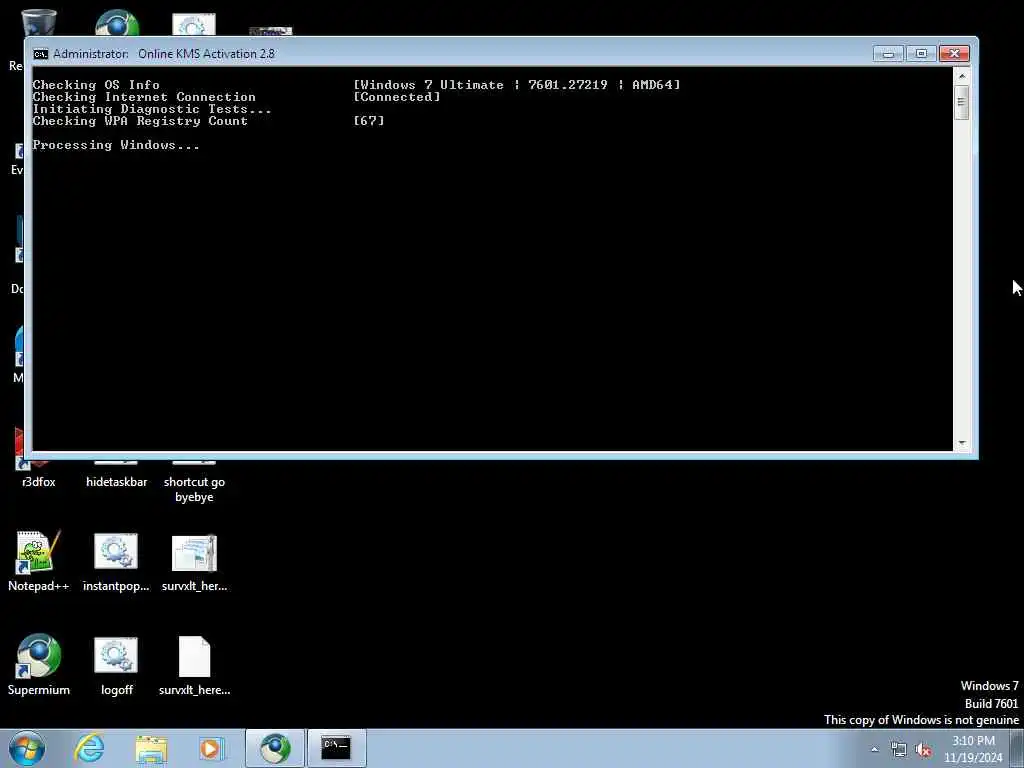Click the console scrollbar up arrow
This screenshot has height=768, width=1024.
(x=961, y=76)
